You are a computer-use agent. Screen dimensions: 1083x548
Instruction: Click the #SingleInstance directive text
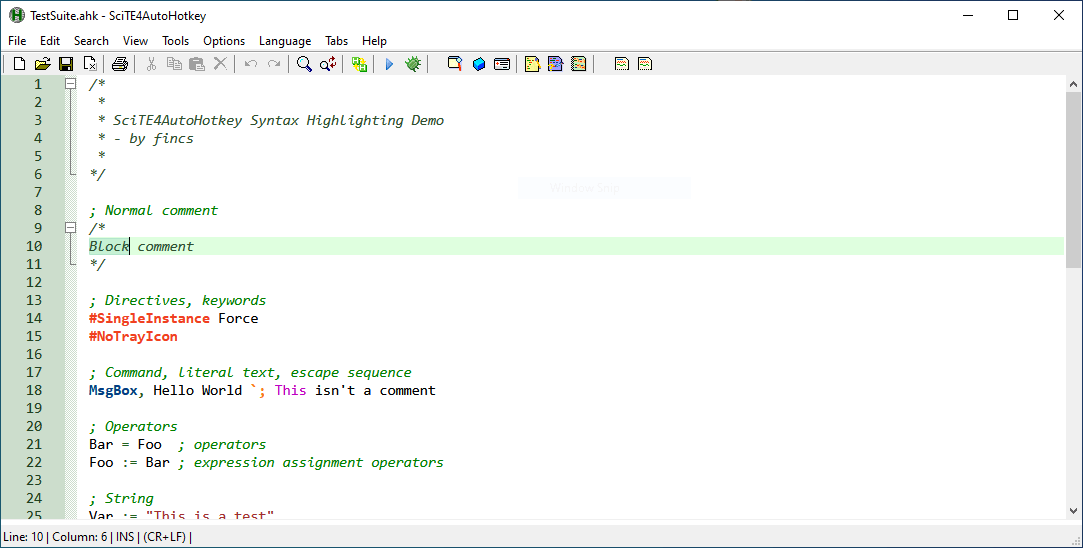149,319
